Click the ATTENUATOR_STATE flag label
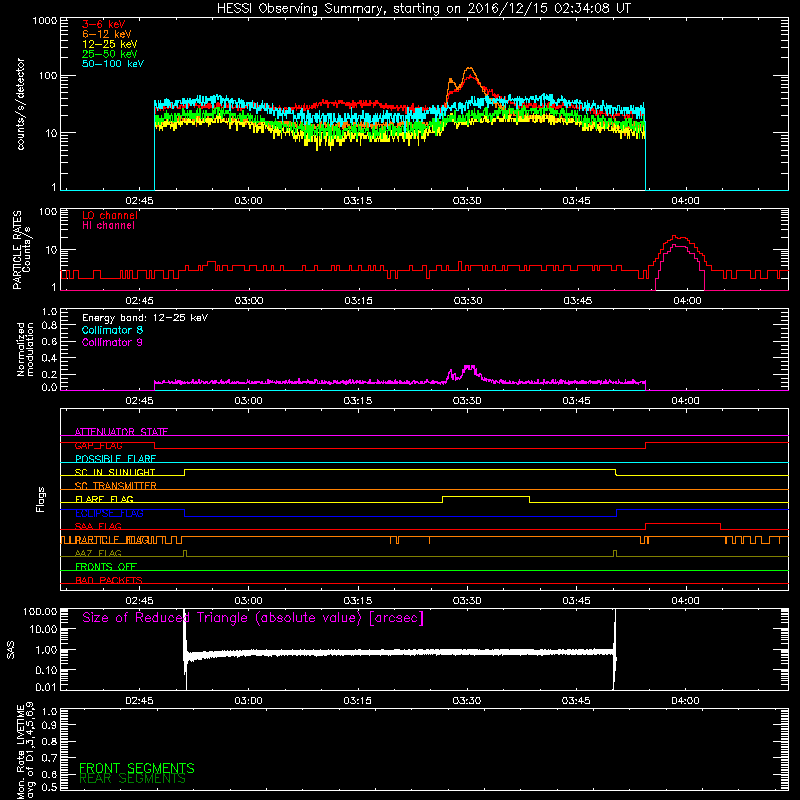 click(x=121, y=432)
